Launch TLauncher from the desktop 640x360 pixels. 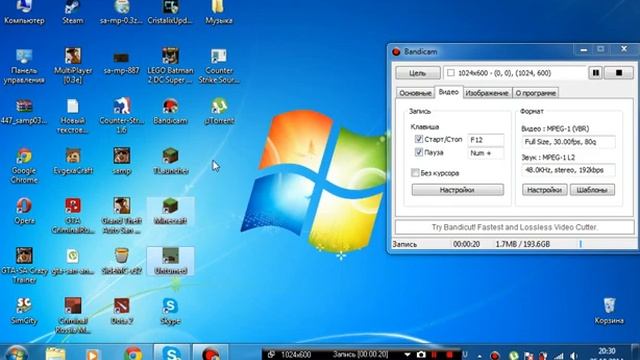[170, 162]
